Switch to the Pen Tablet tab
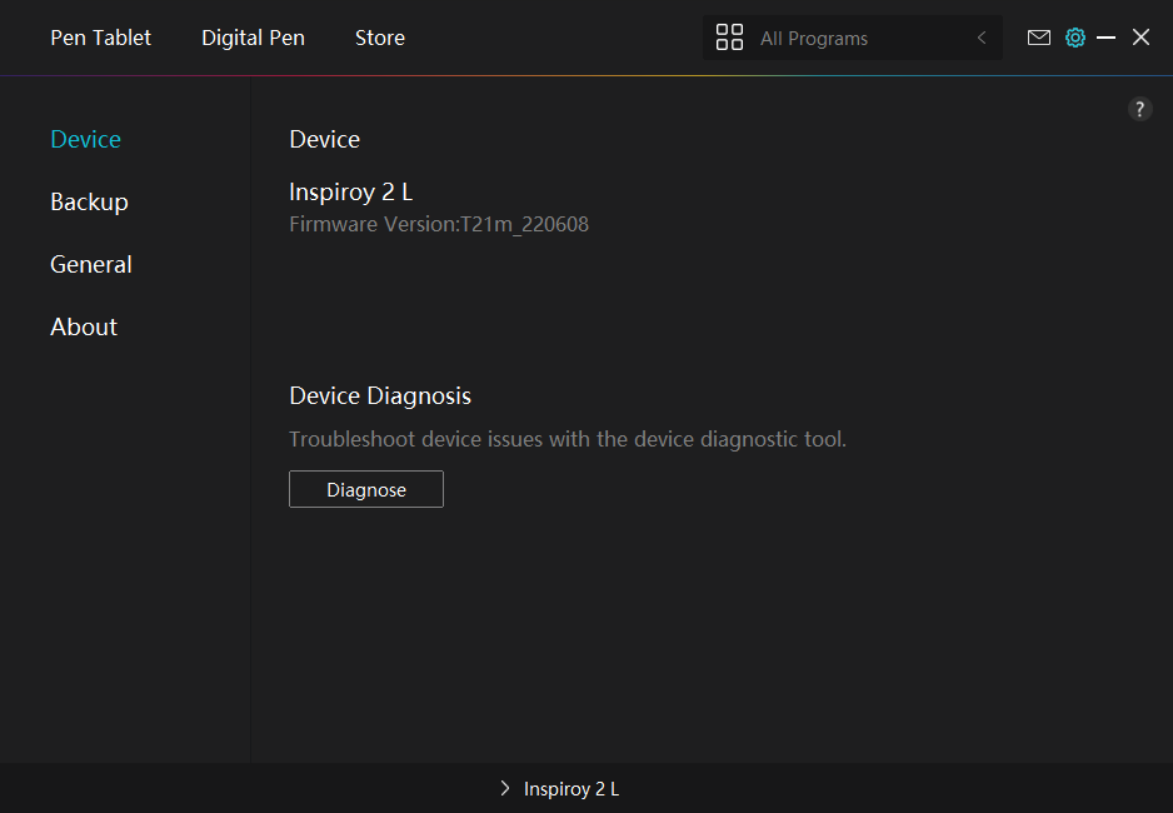1173x813 pixels. (x=101, y=38)
